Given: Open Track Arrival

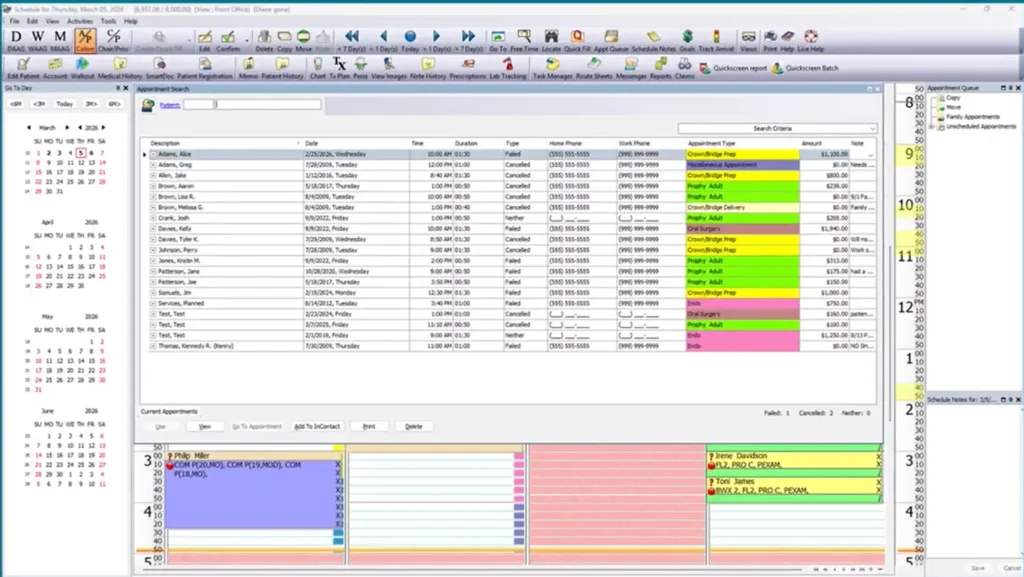Looking at the screenshot, I should pos(716,40).
